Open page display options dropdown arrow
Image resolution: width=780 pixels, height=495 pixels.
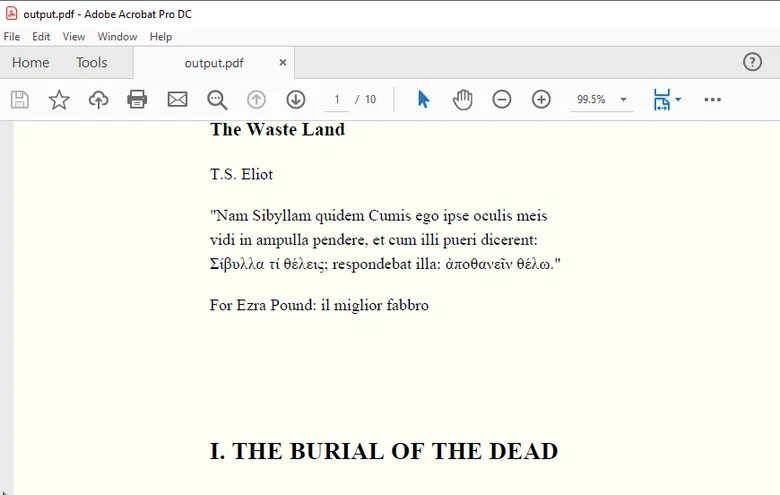[678, 99]
